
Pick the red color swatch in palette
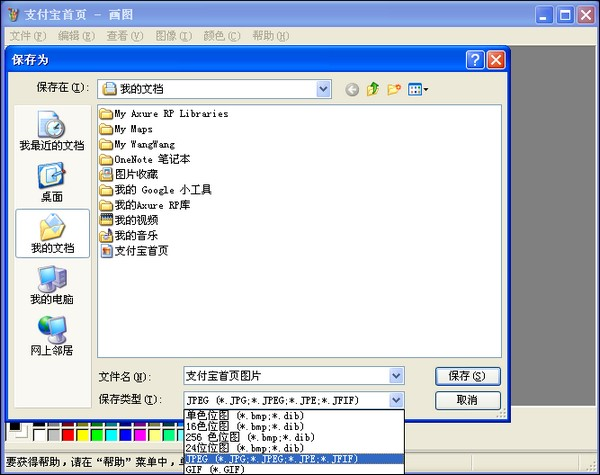click(x=68, y=435)
